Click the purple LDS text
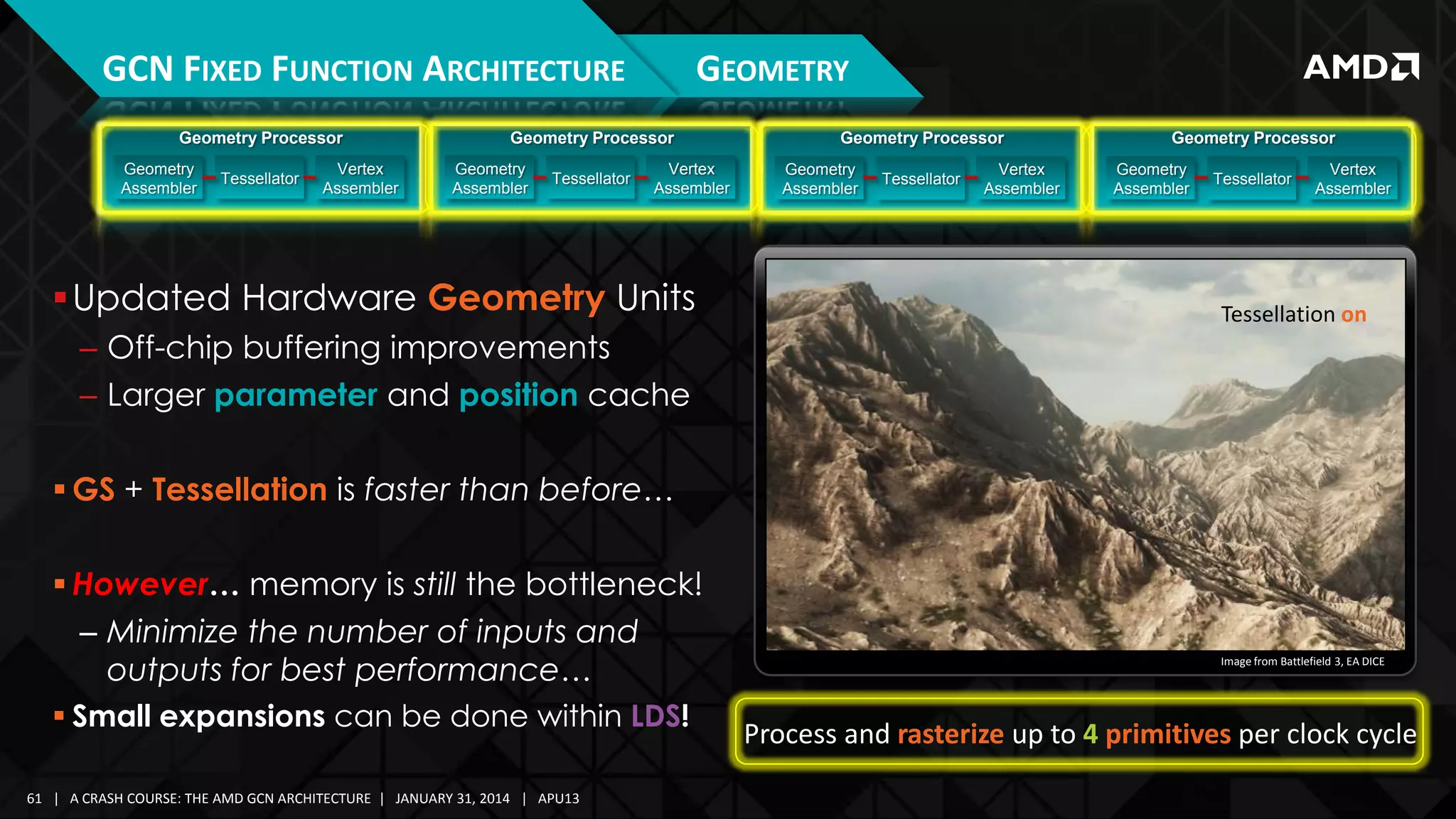 pos(655,716)
